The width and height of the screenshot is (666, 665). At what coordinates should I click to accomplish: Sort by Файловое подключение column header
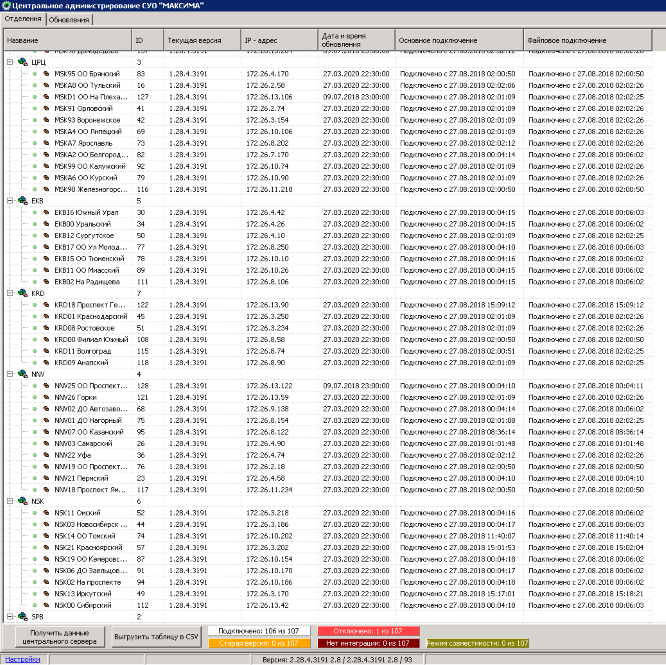coord(588,40)
